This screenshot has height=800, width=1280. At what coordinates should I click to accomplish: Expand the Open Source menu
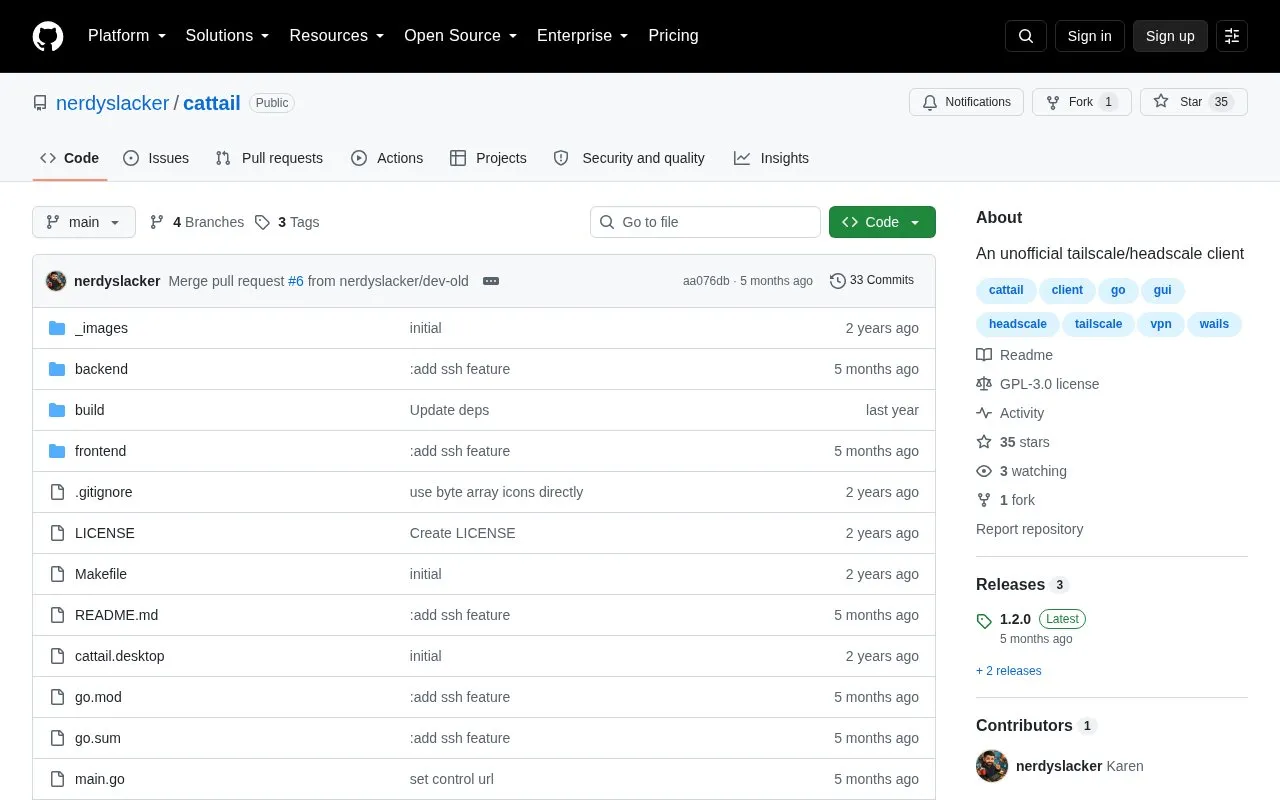(x=461, y=36)
